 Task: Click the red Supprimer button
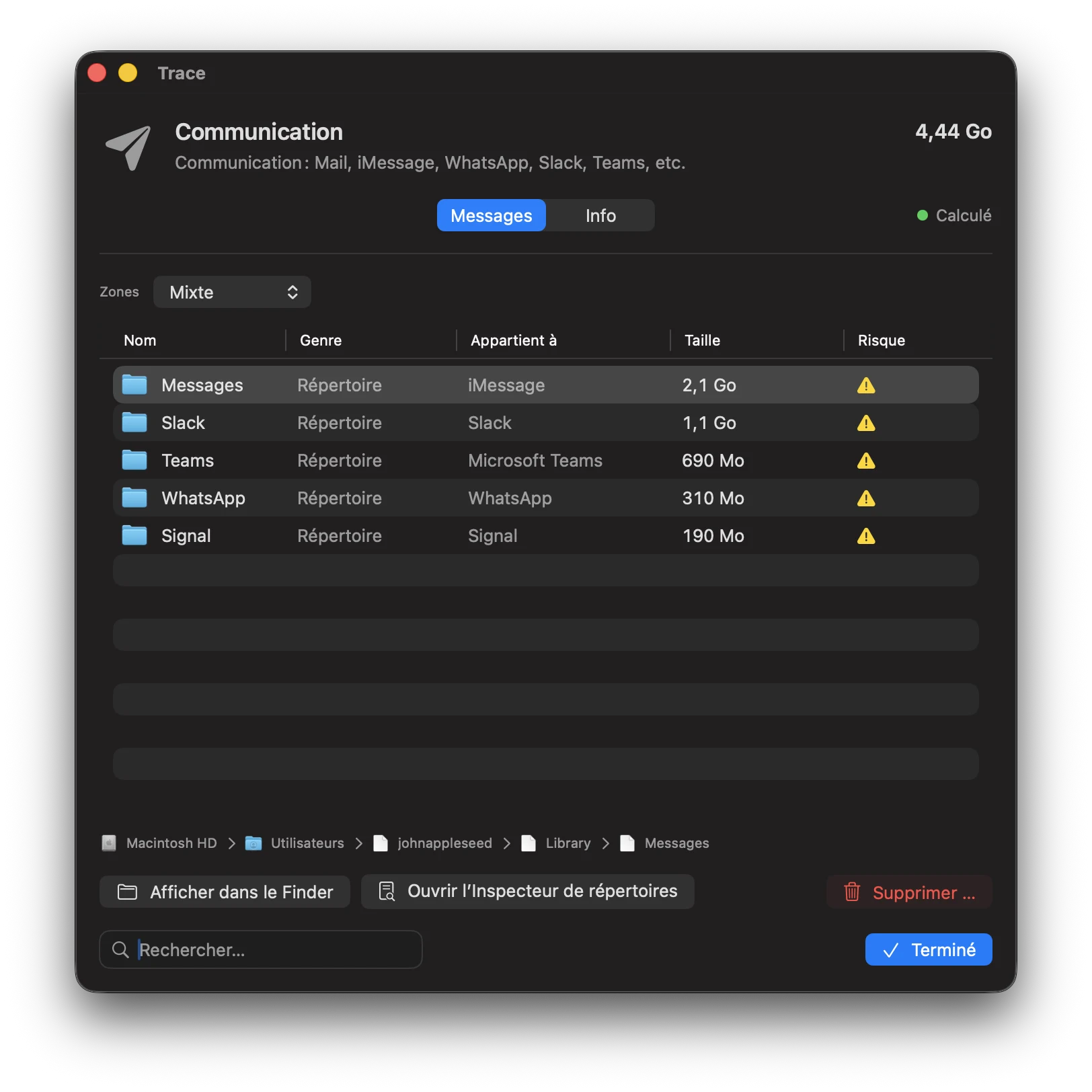point(909,892)
